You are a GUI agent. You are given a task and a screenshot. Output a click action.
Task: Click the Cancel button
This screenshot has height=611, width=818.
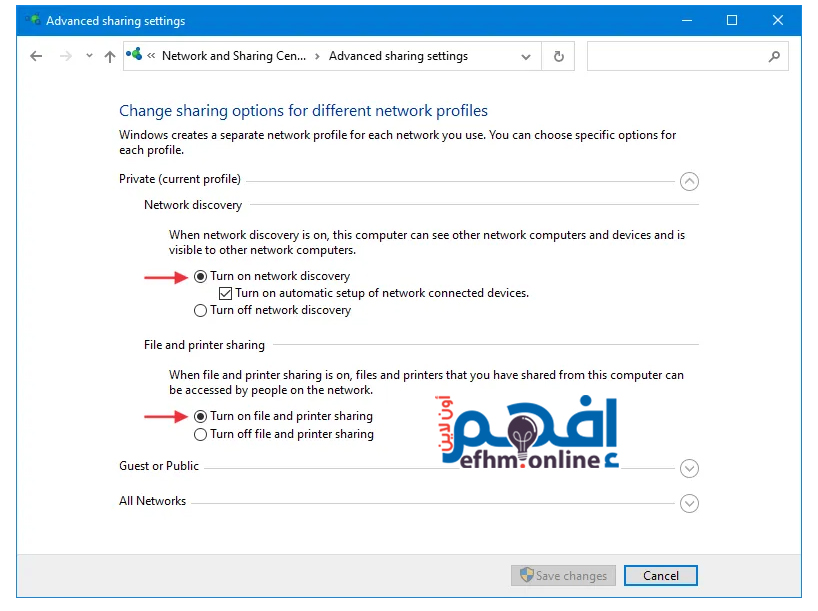tap(660, 576)
